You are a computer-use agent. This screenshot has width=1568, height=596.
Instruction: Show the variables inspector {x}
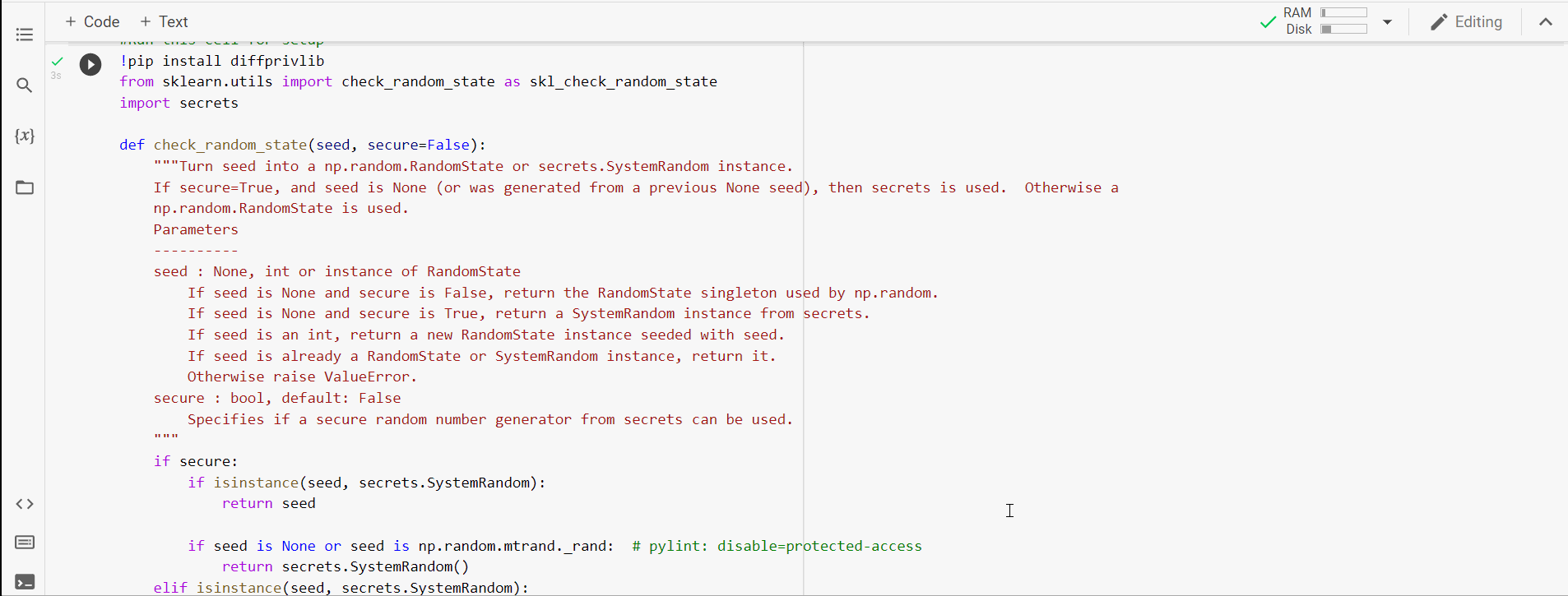tap(25, 136)
